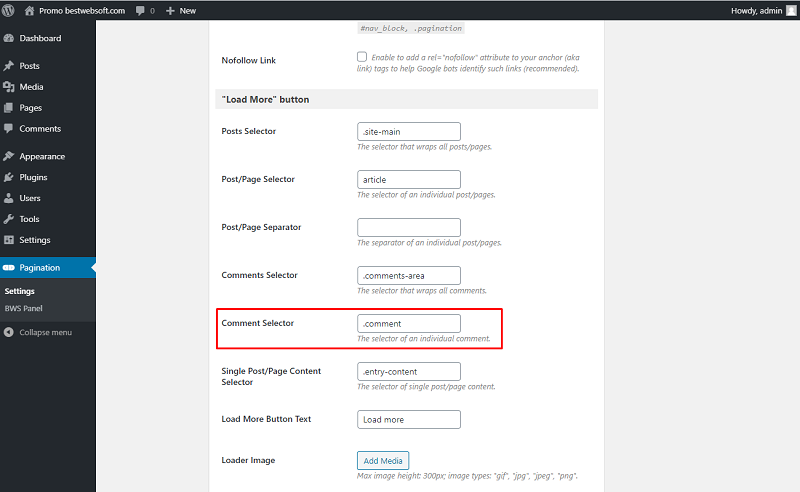Click the comments bubble icon in admin bar
800x492 pixels.
tap(140, 11)
